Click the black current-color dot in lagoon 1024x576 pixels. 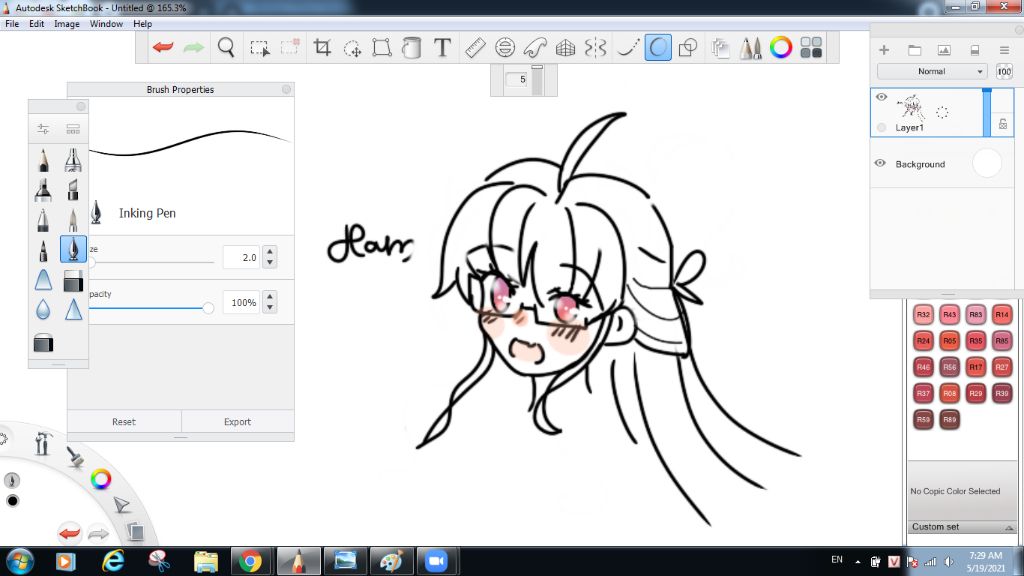click(x=12, y=501)
